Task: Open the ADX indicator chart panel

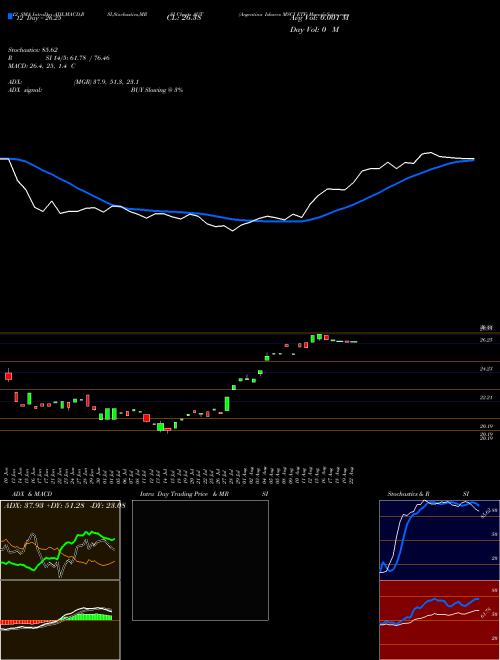Action: tap(60, 540)
